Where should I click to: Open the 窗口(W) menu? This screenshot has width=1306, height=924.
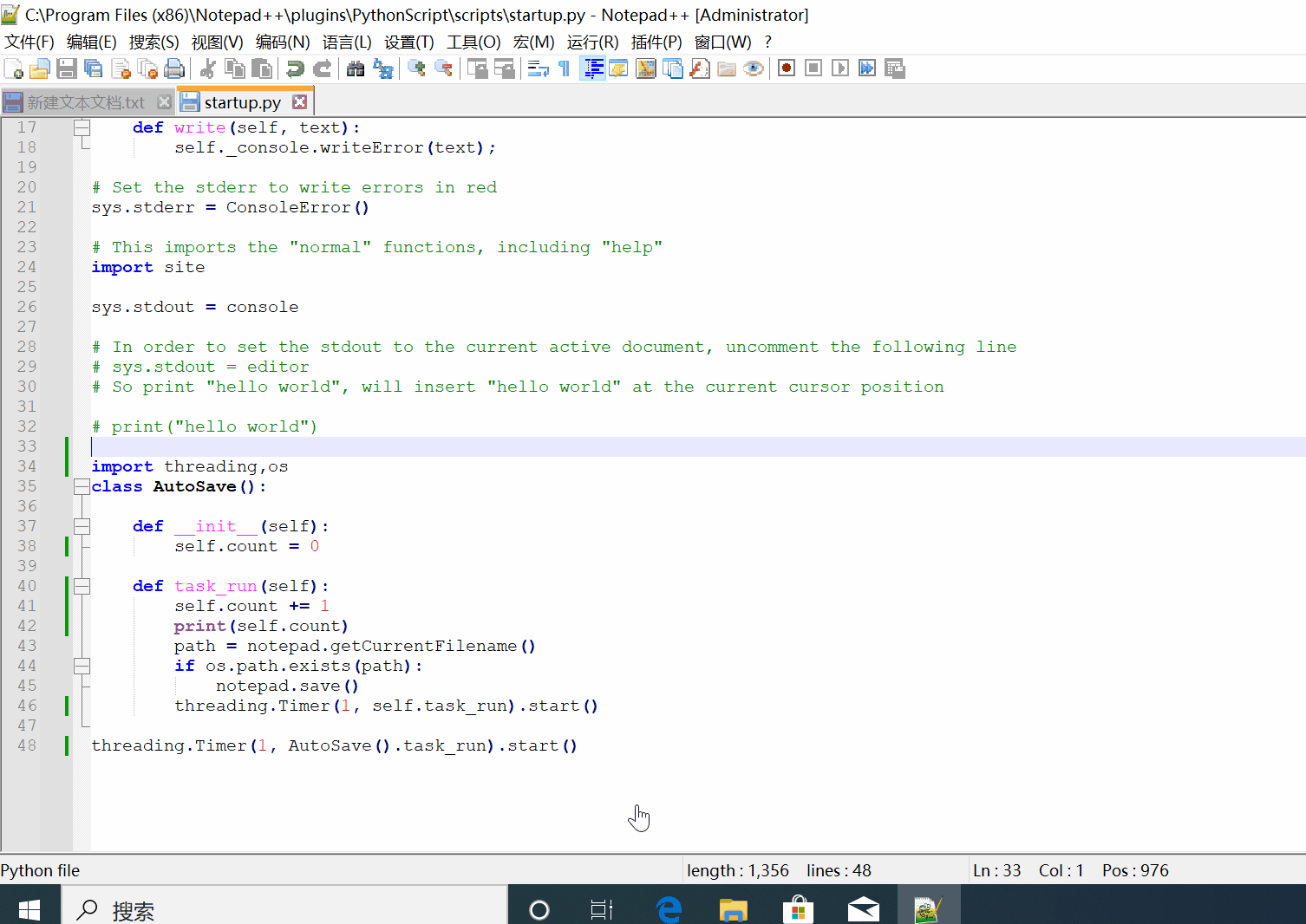[x=723, y=42]
